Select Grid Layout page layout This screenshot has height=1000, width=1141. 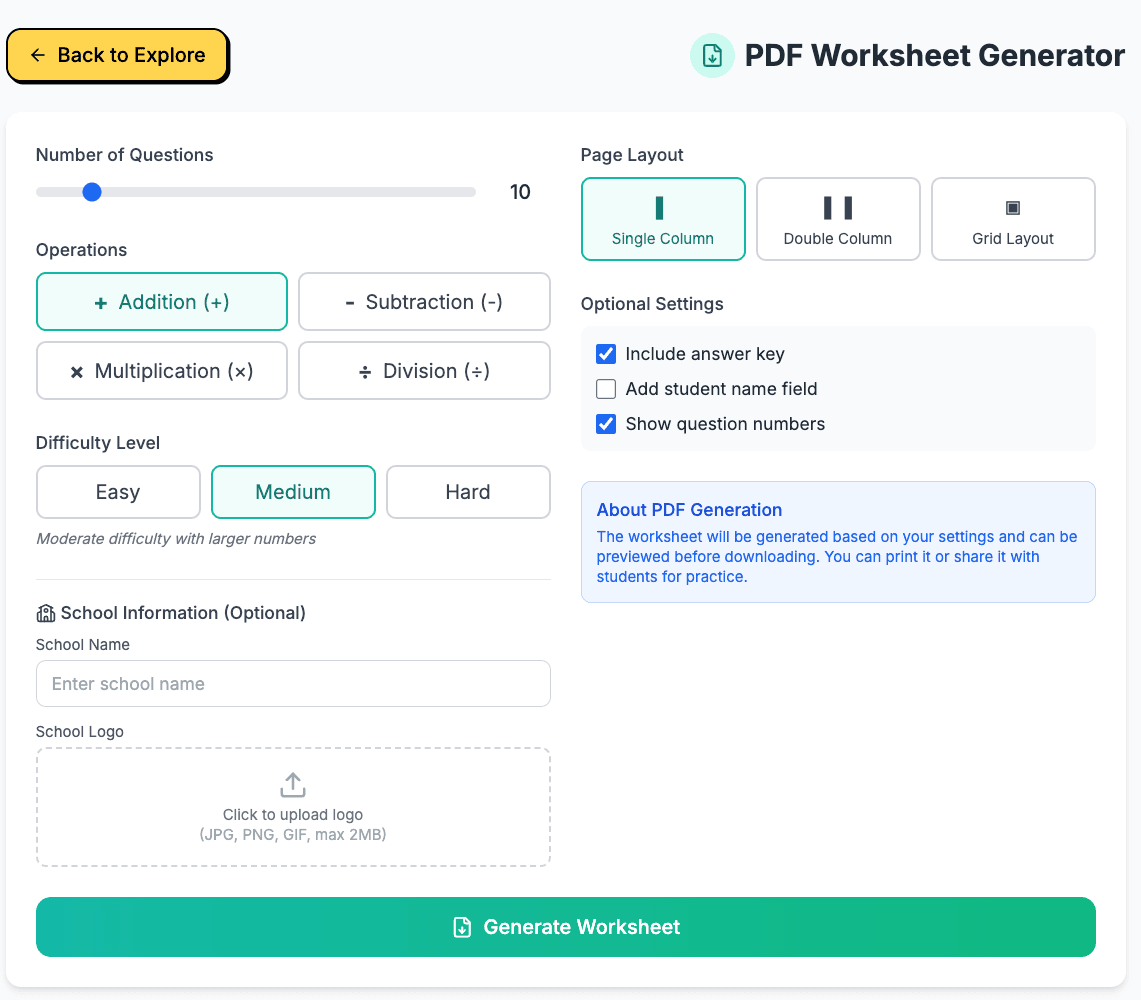[x=1013, y=219]
